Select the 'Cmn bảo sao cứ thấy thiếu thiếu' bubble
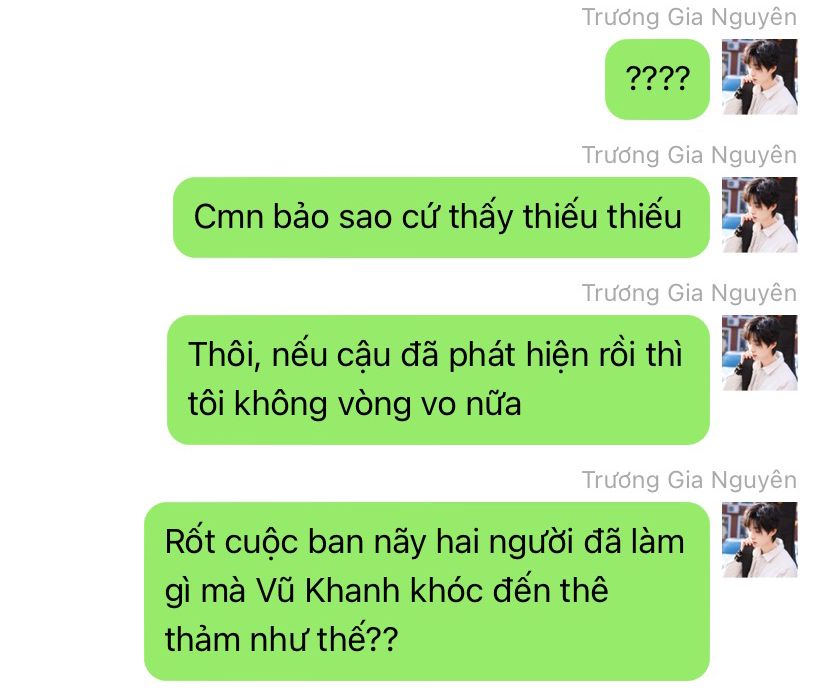The image size is (828, 689). click(x=441, y=217)
